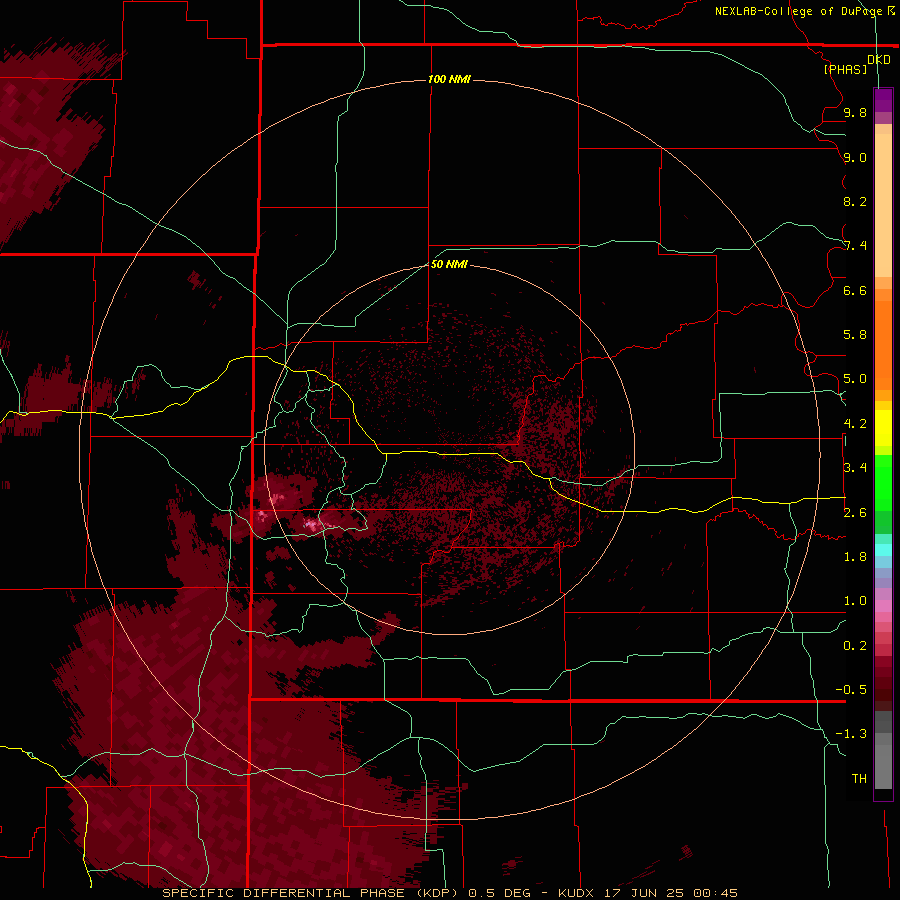The width and height of the screenshot is (900, 900).
Task: Click the 3.4 legend value
Action: (x=855, y=467)
